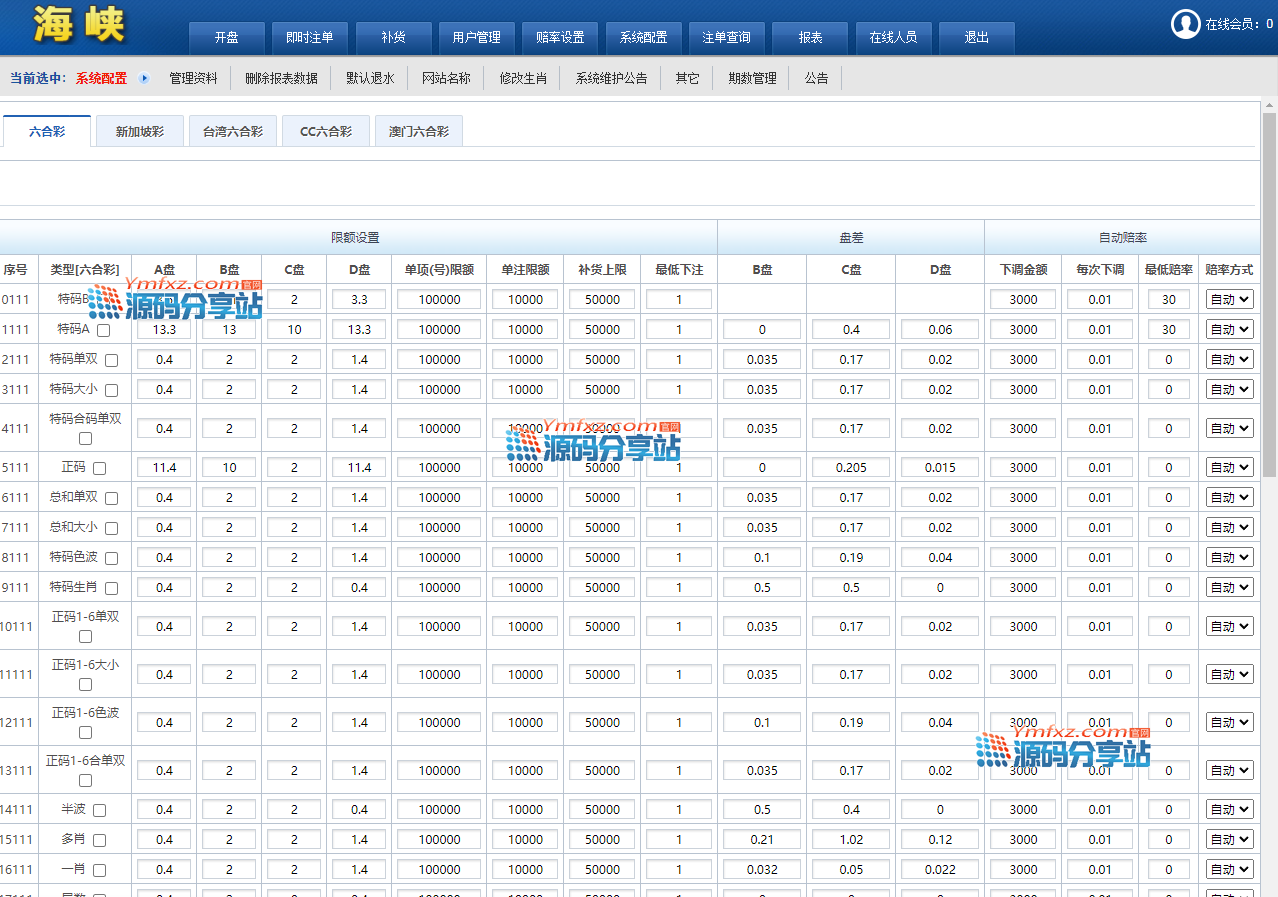1278x897 pixels.
Task: Enable the 特码单双 checkbox
Action: [111, 360]
